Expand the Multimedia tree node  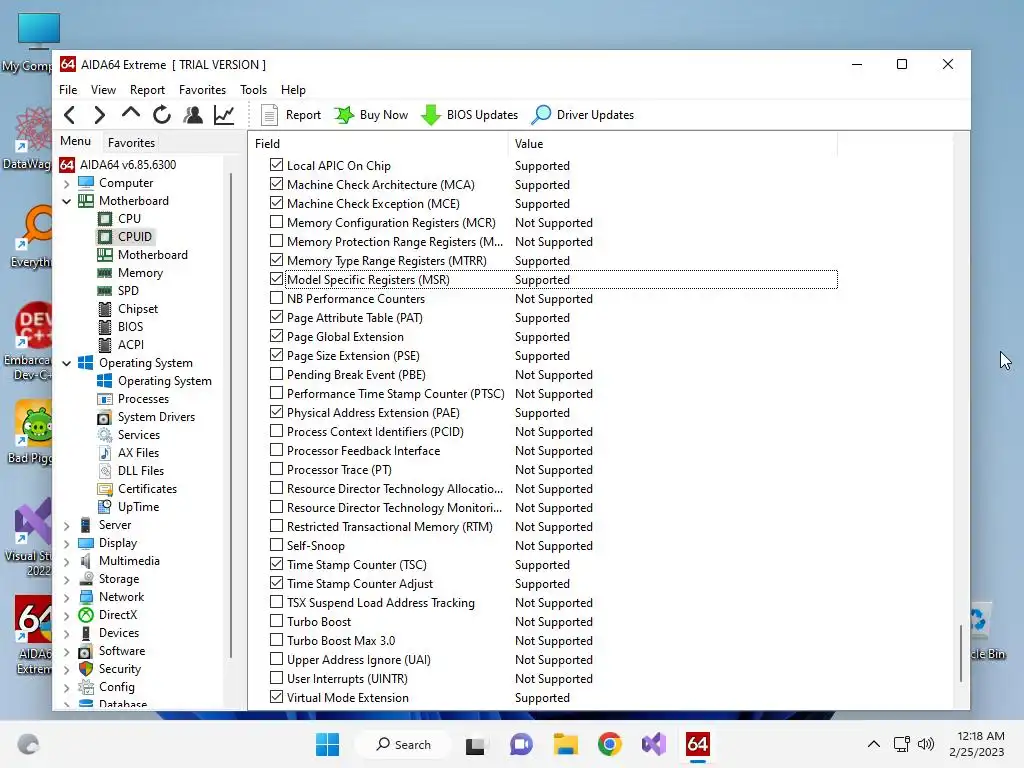(67, 561)
